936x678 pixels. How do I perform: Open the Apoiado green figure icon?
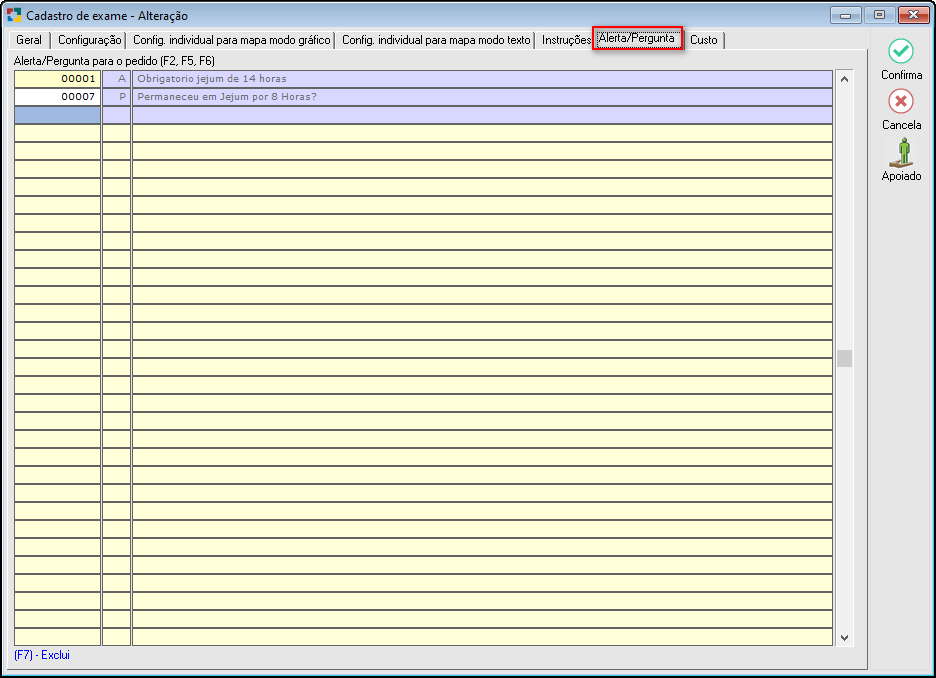click(902, 153)
